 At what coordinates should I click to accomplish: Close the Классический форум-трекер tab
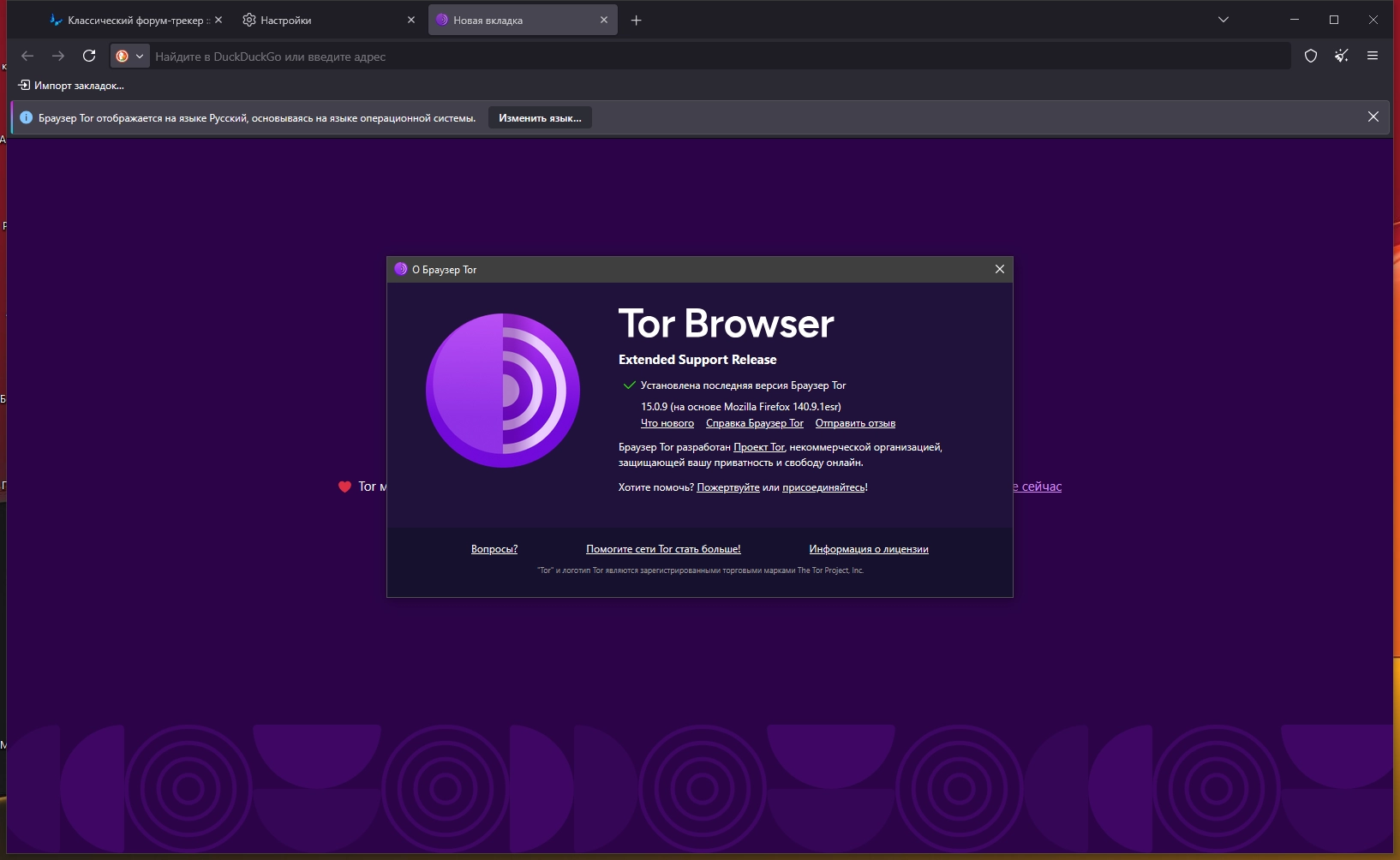218,20
